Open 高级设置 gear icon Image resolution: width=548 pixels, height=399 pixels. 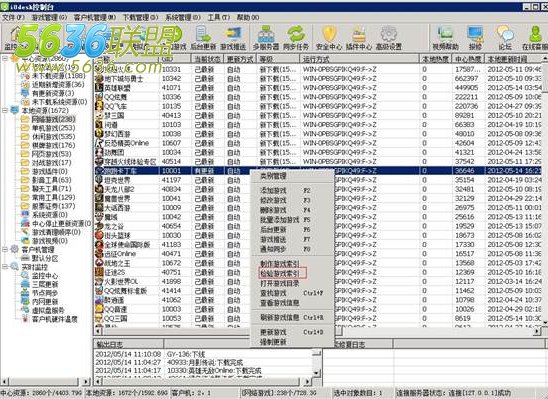(x=388, y=38)
